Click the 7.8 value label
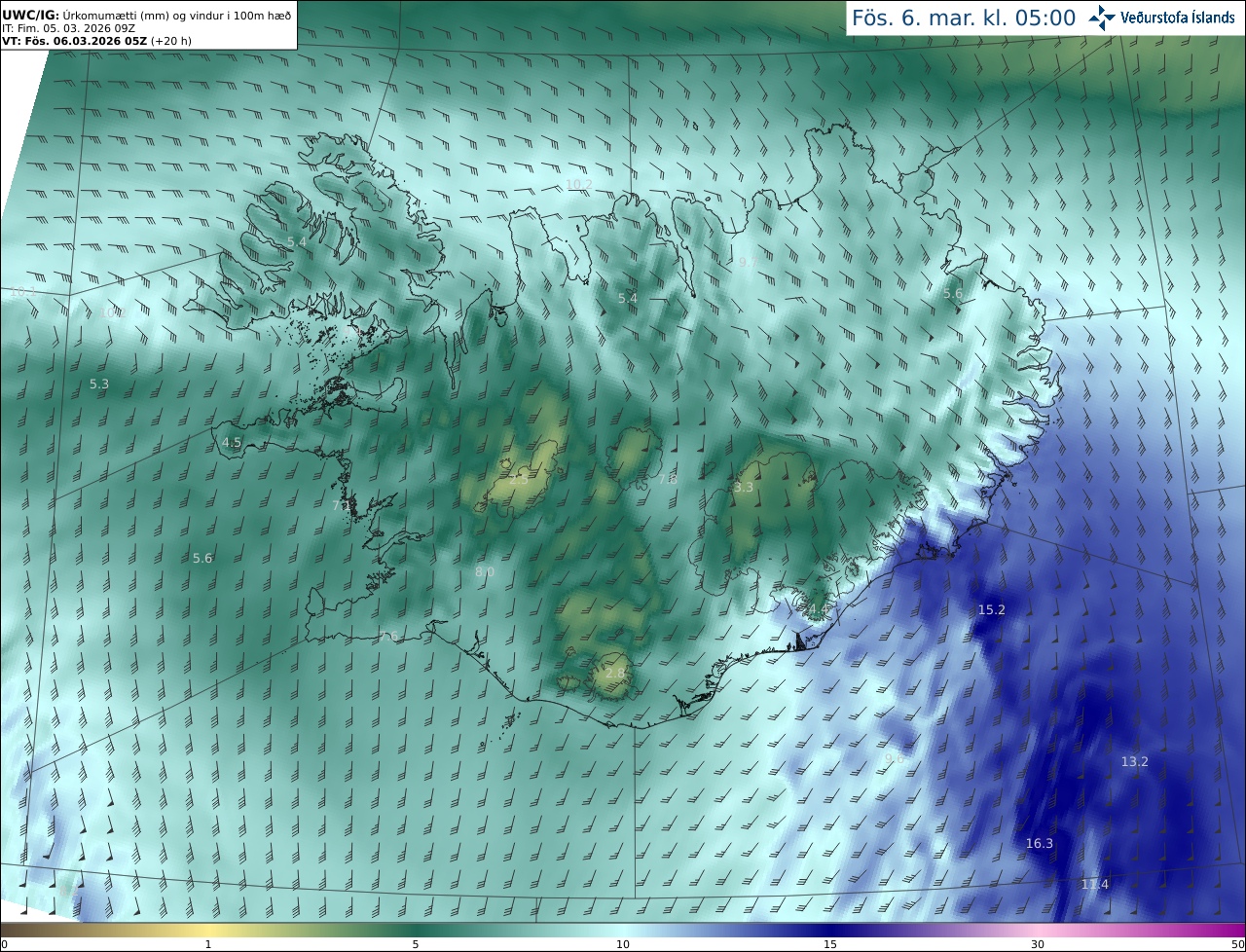The height and width of the screenshot is (952, 1246). click(667, 479)
